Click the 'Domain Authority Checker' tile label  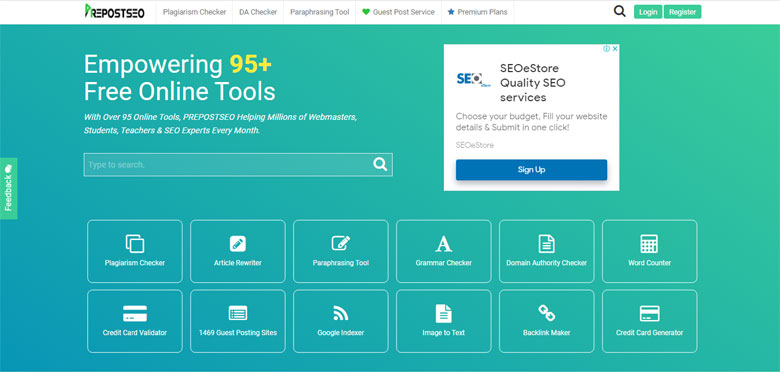[x=547, y=263]
